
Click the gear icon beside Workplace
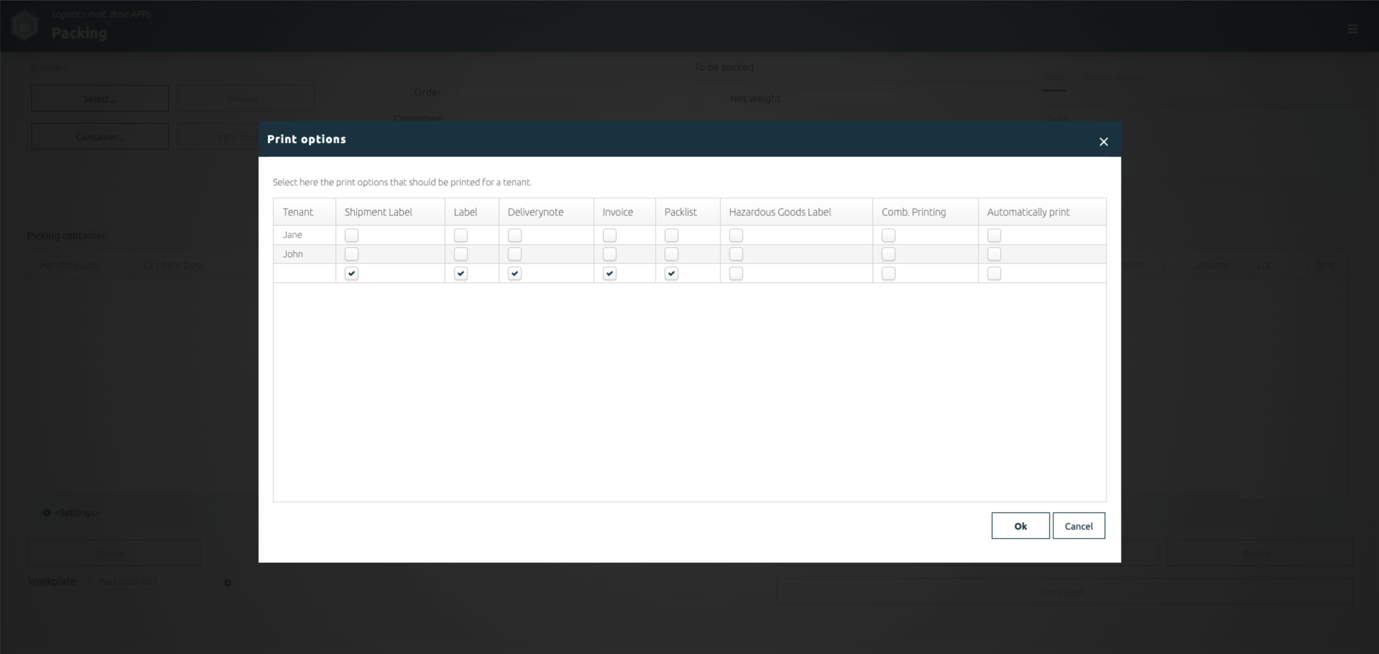tap(227, 583)
